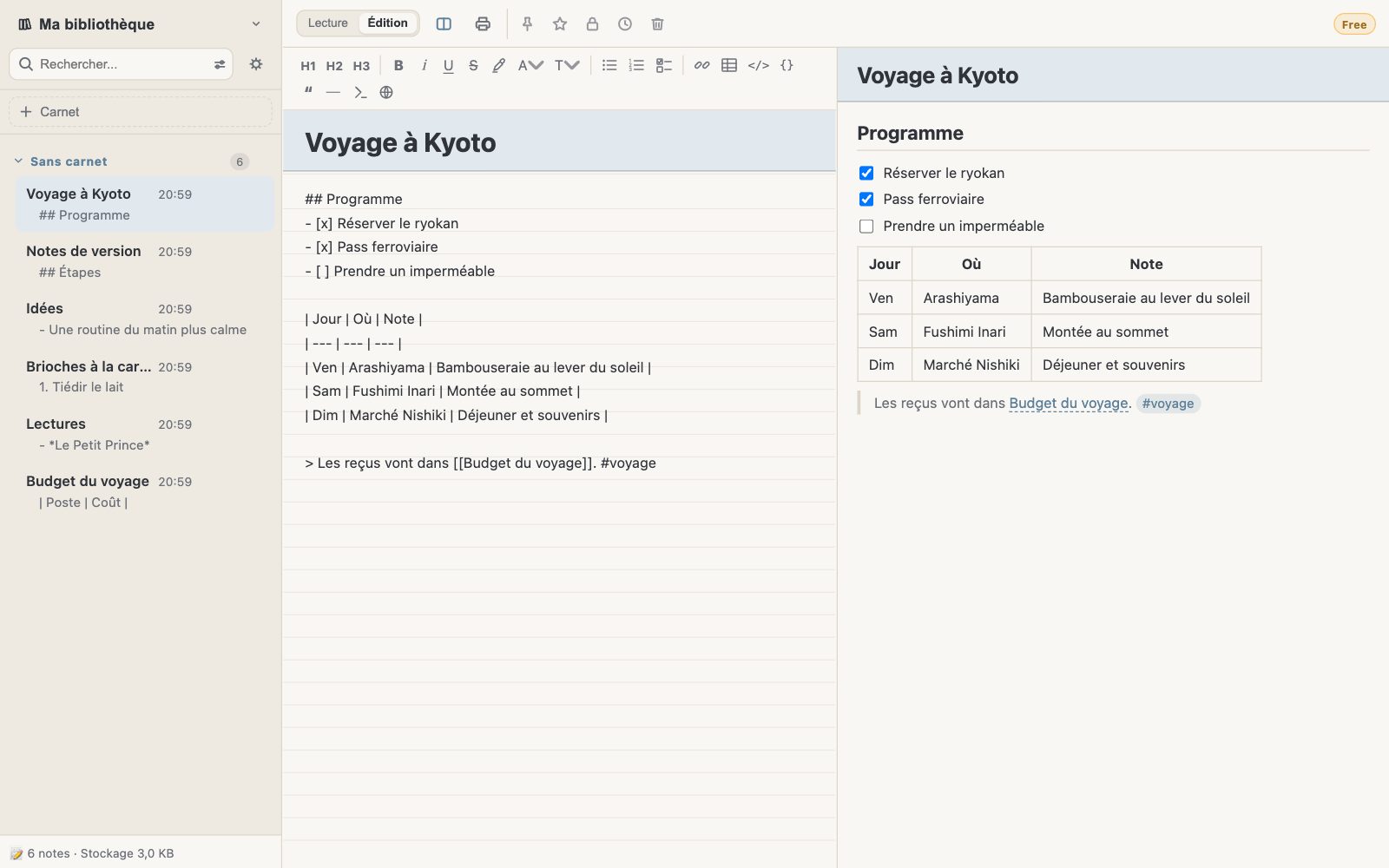1389x868 pixels.
Task: Open search filter options
Action: [x=220, y=64]
